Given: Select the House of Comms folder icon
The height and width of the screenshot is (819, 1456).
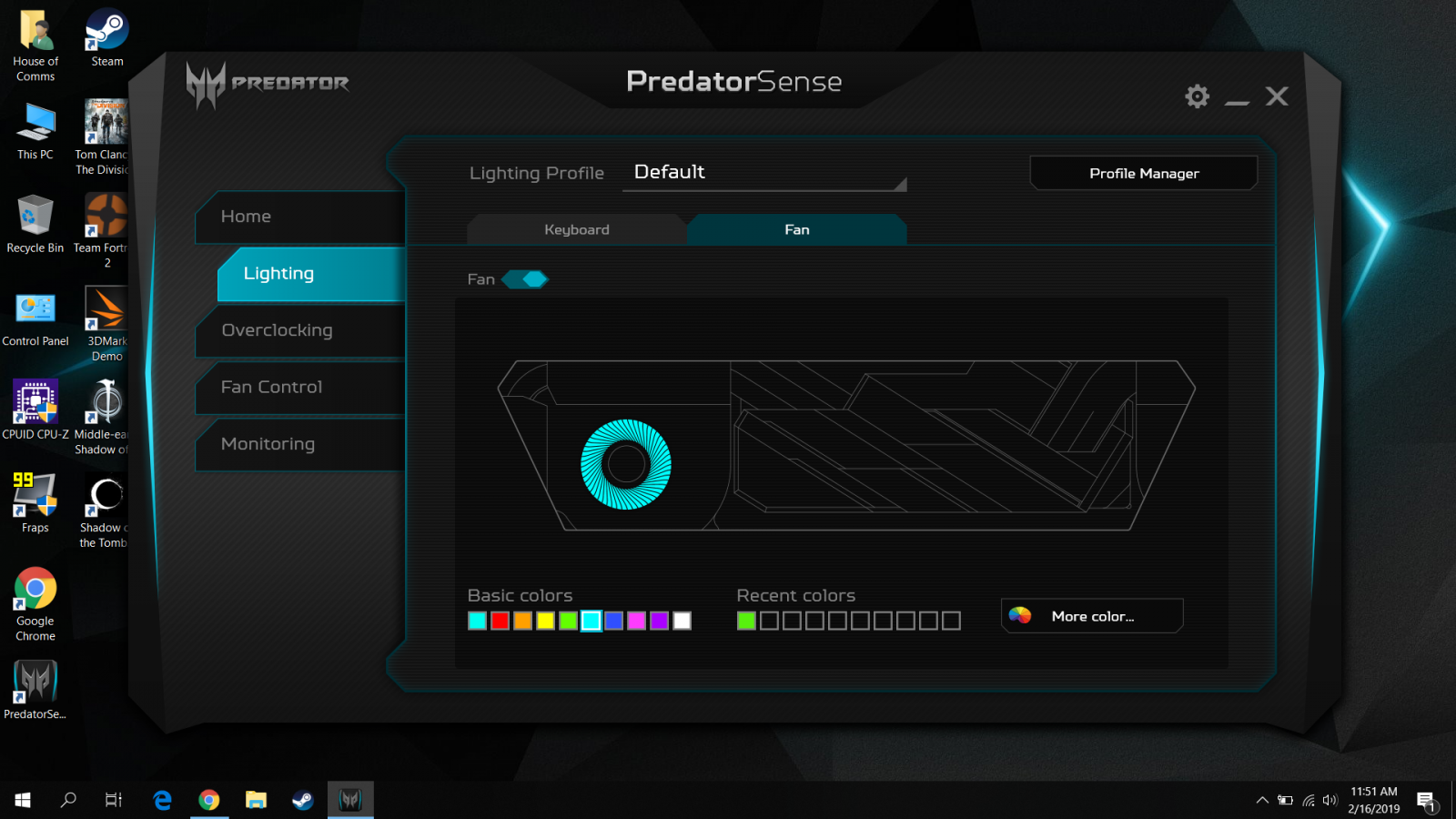Looking at the screenshot, I should tap(35, 45).
